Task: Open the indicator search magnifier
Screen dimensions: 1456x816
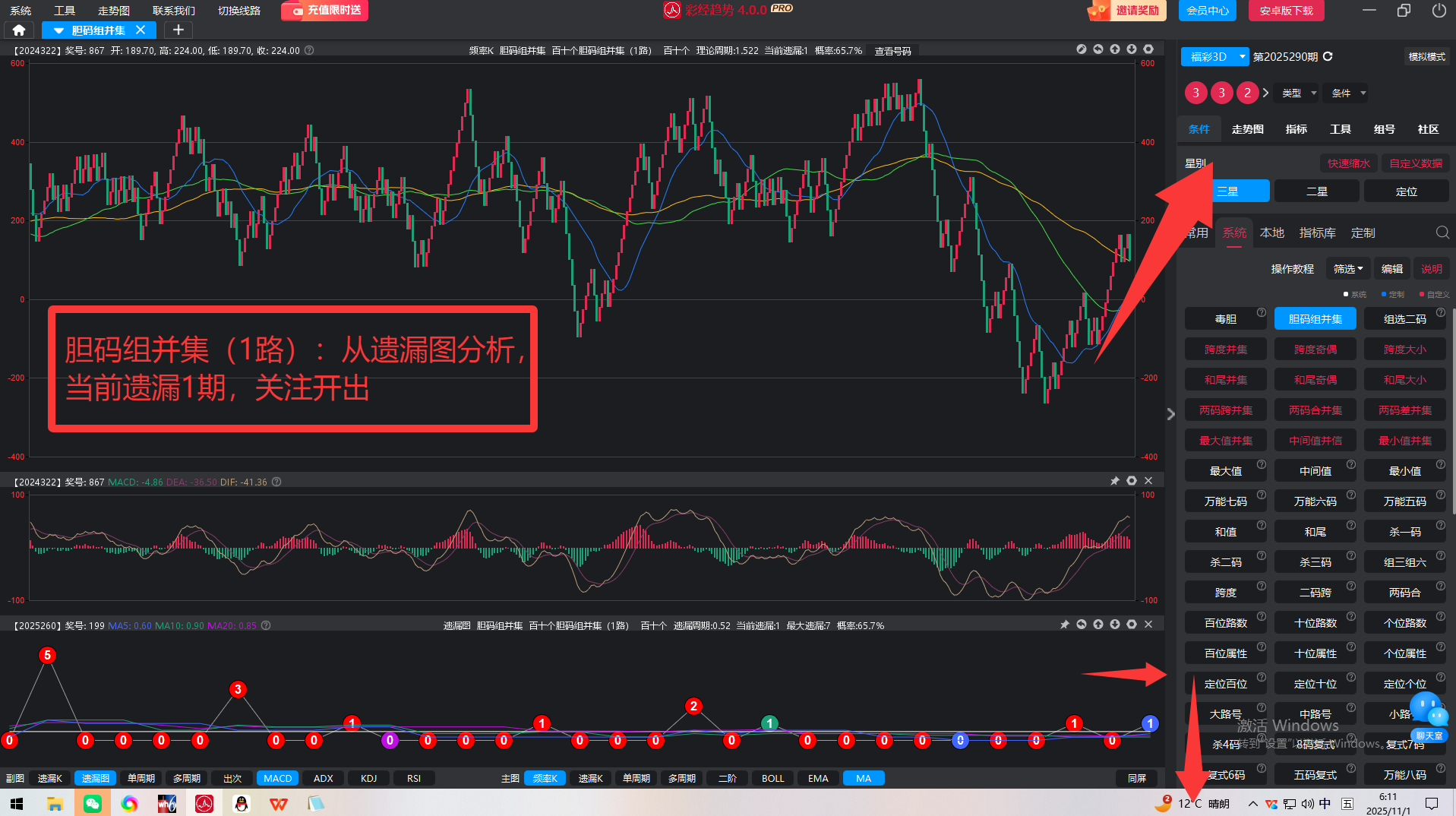Action: [1442, 232]
